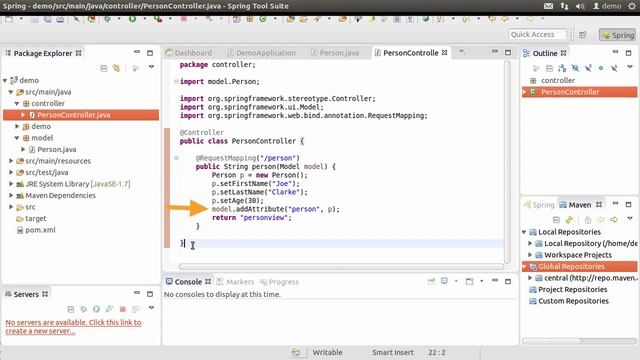Switch to the Markers tab
The width and height of the screenshot is (640, 360).
[235, 282]
